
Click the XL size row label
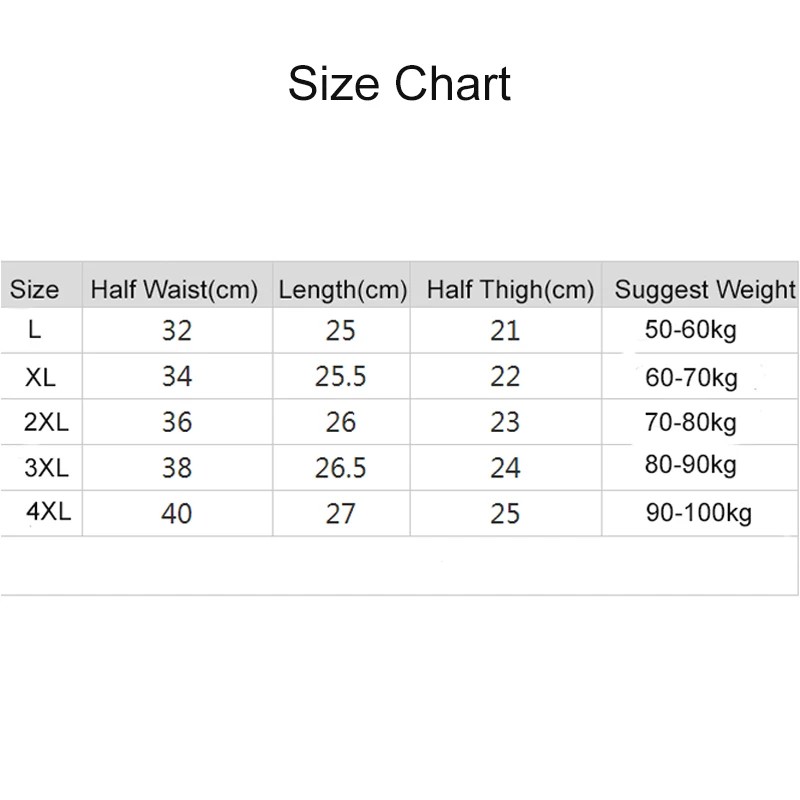point(41,376)
